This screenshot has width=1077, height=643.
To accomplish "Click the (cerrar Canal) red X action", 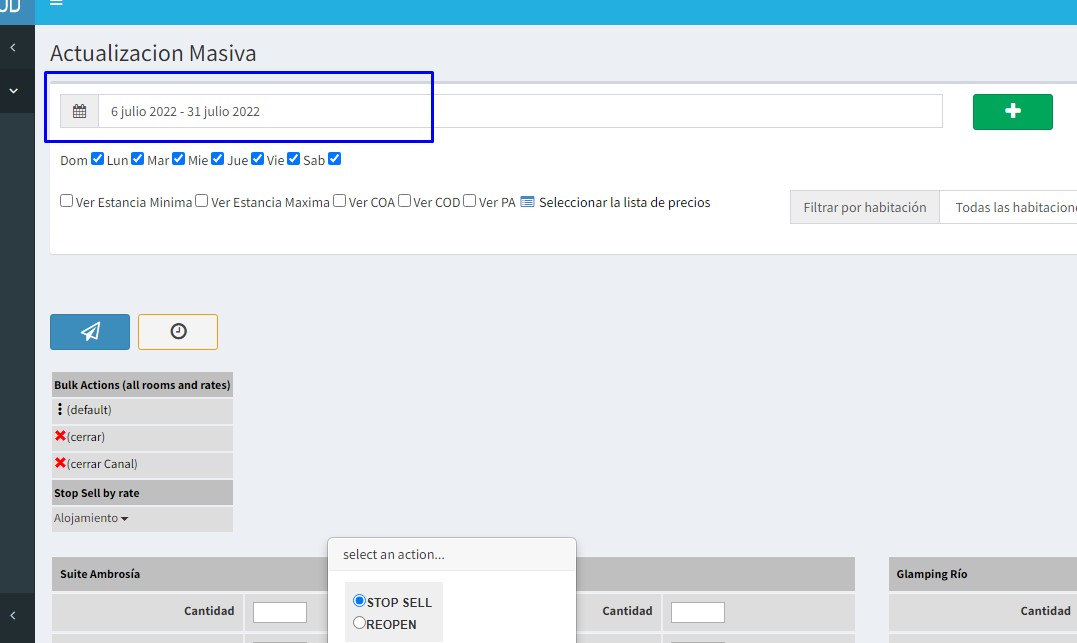I will point(61,464).
